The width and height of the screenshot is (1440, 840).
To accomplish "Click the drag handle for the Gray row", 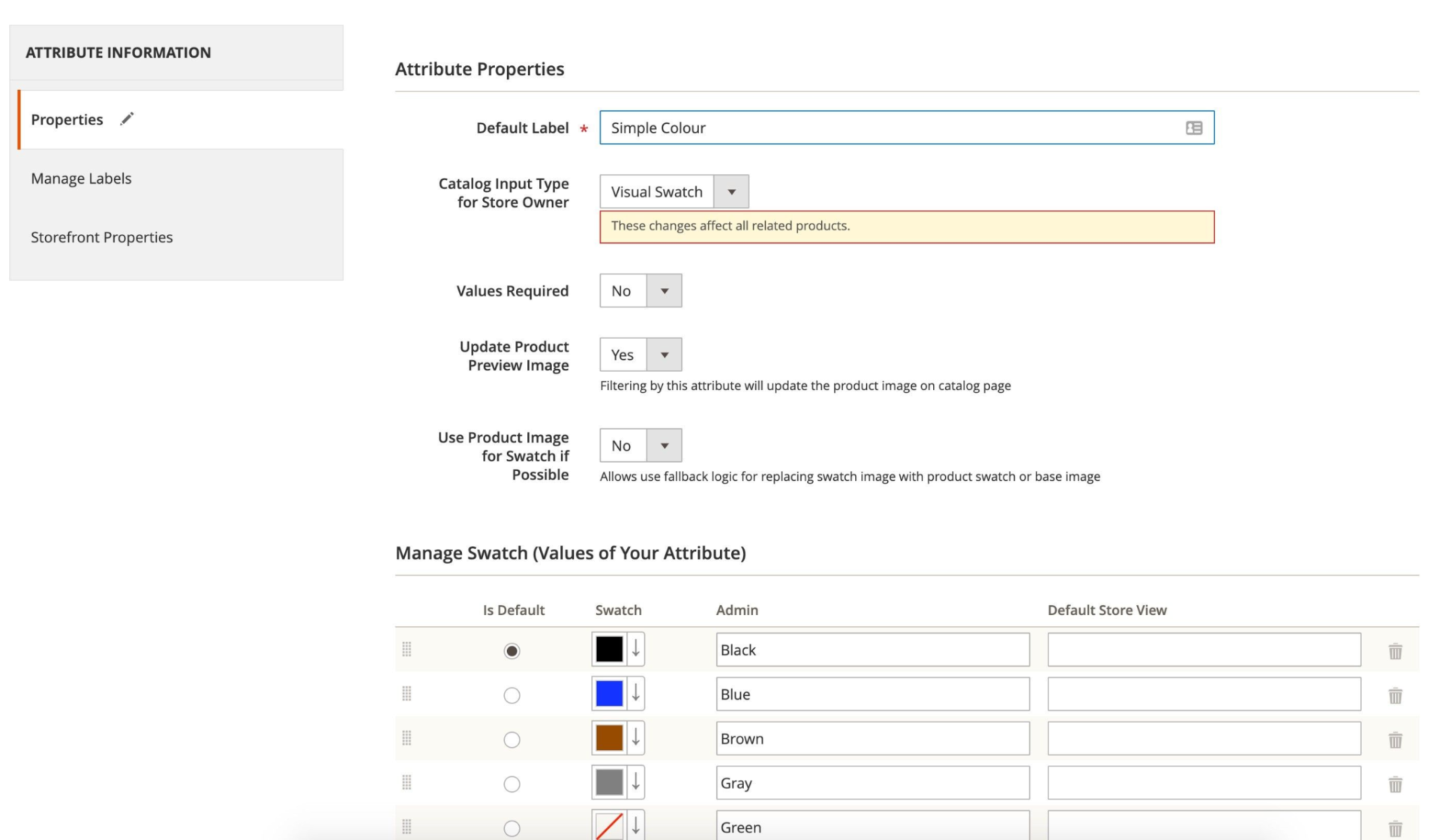I will (407, 783).
